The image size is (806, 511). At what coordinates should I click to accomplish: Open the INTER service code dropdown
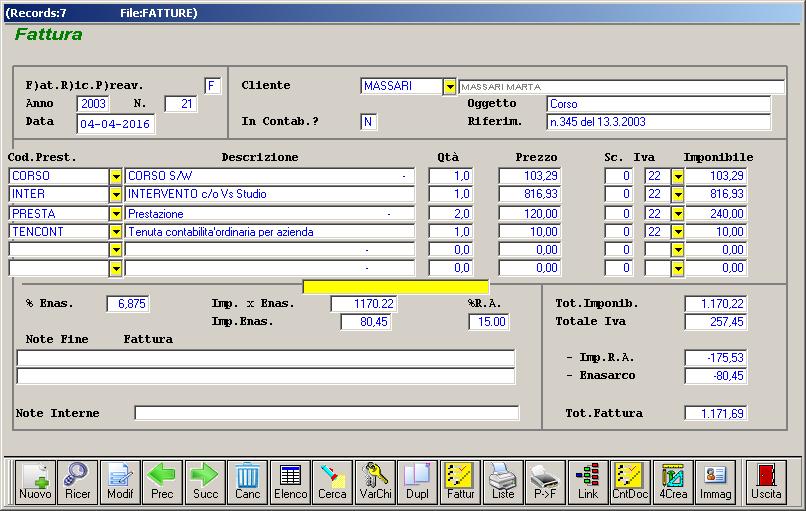click(x=116, y=194)
